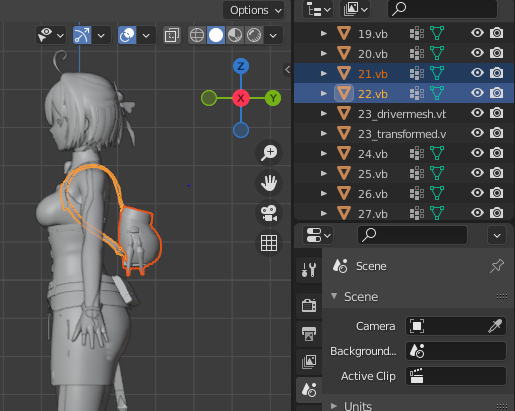
Task: Disable 20.vb in renders camera icon
Action: click(497, 53)
